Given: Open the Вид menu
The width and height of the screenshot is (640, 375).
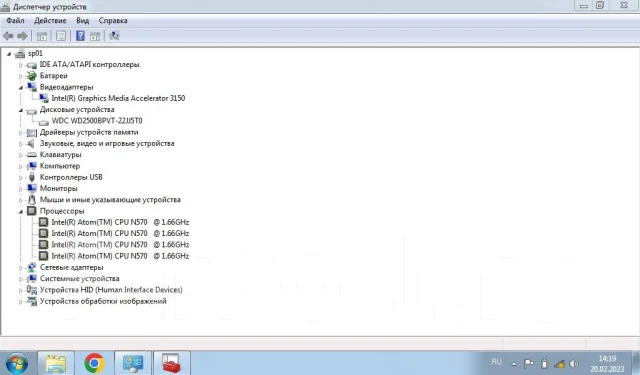Looking at the screenshot, I should coord(82,20).
